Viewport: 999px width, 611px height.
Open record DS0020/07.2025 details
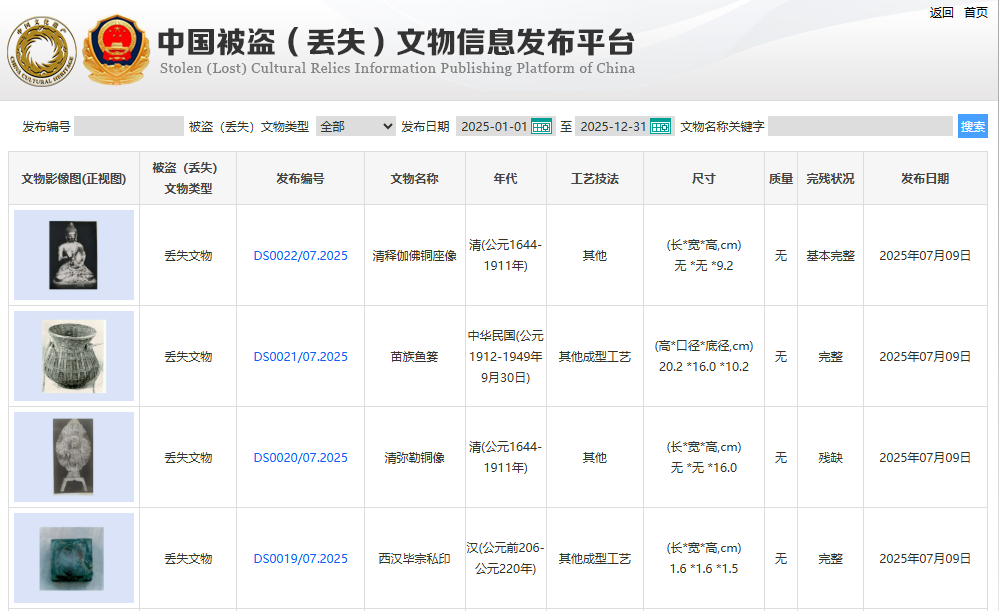coord(300,457)
